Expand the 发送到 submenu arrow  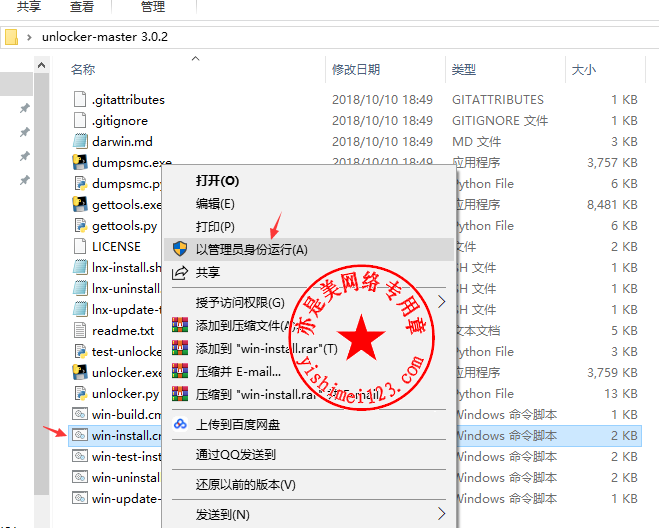point(441,514)
